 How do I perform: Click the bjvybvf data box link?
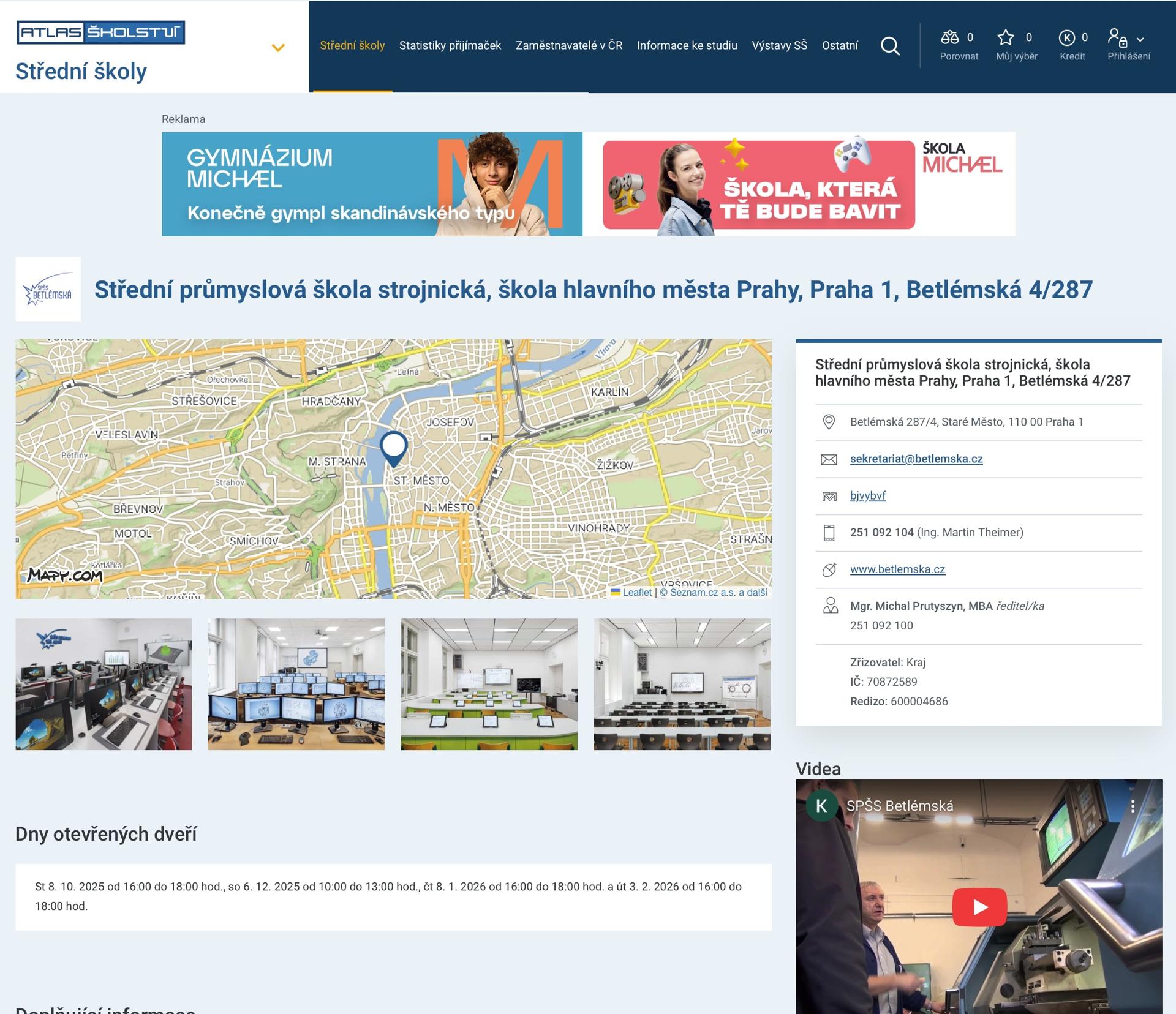pyautogui.click(x=867, y=495)
